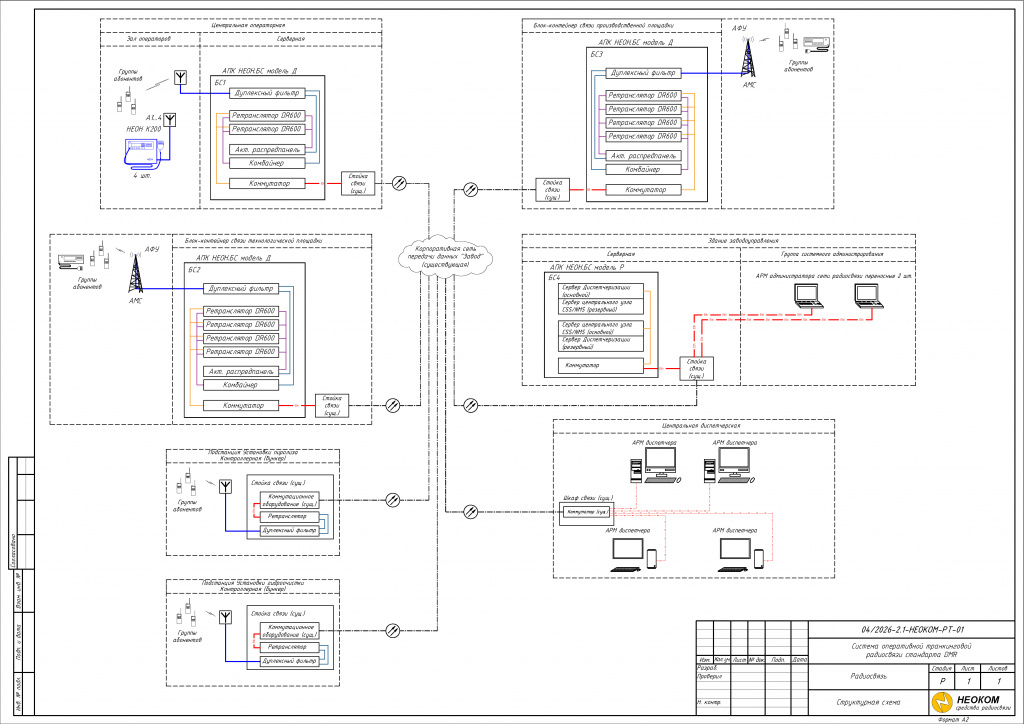Click the АМС tower connected to БС2

click(x=135, y=273)
